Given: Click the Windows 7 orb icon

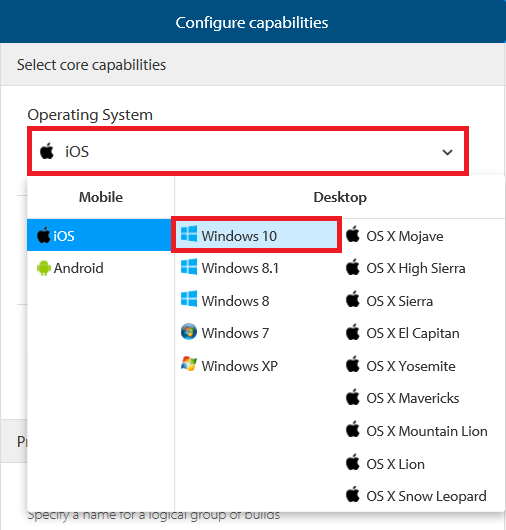Looking at the screenshot, I should coord(189,332).
